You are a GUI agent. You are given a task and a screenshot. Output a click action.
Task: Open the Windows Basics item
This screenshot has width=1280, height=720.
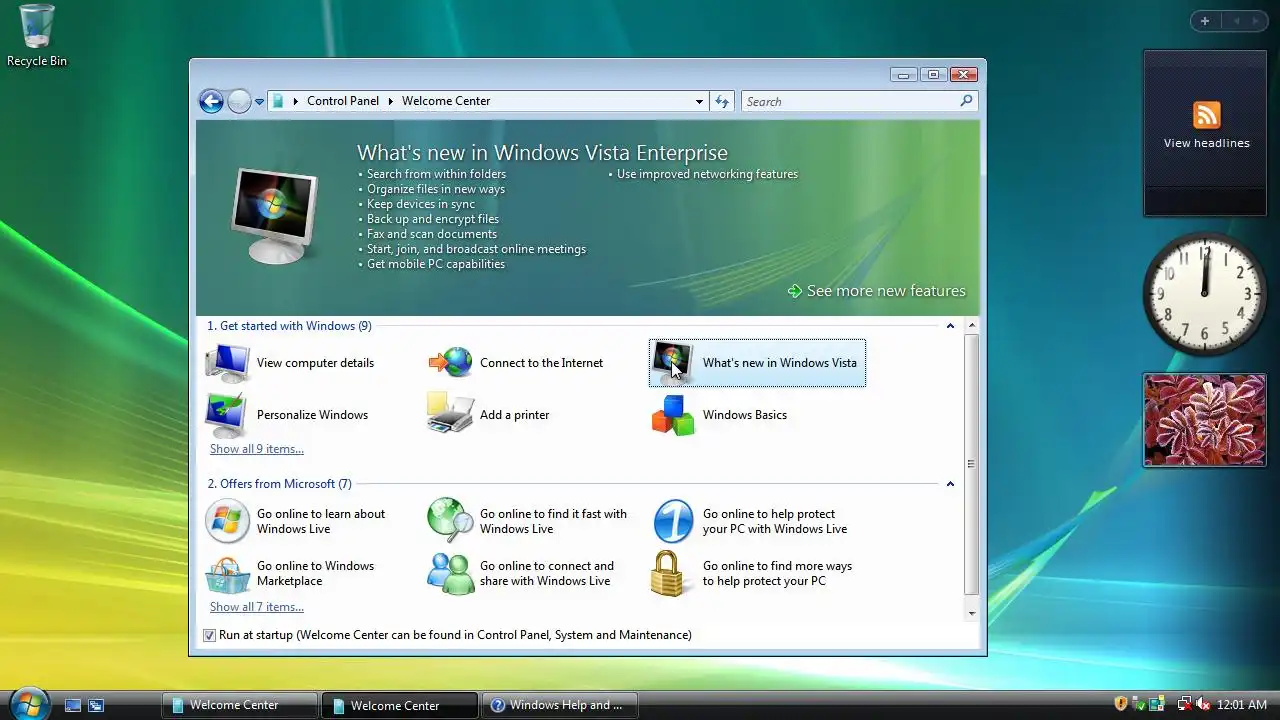pyautogui.click(x=719, y=415)
